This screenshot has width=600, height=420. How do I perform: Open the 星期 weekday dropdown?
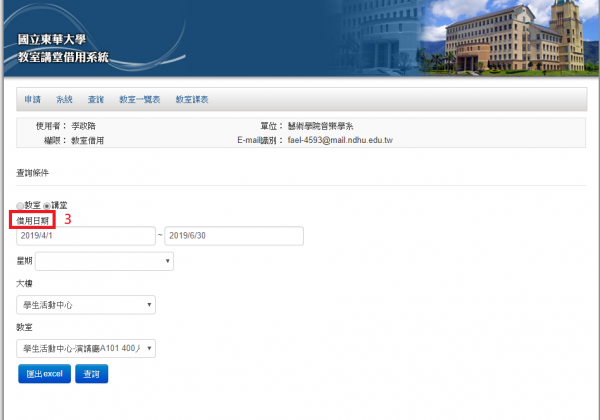coord(104,261)
